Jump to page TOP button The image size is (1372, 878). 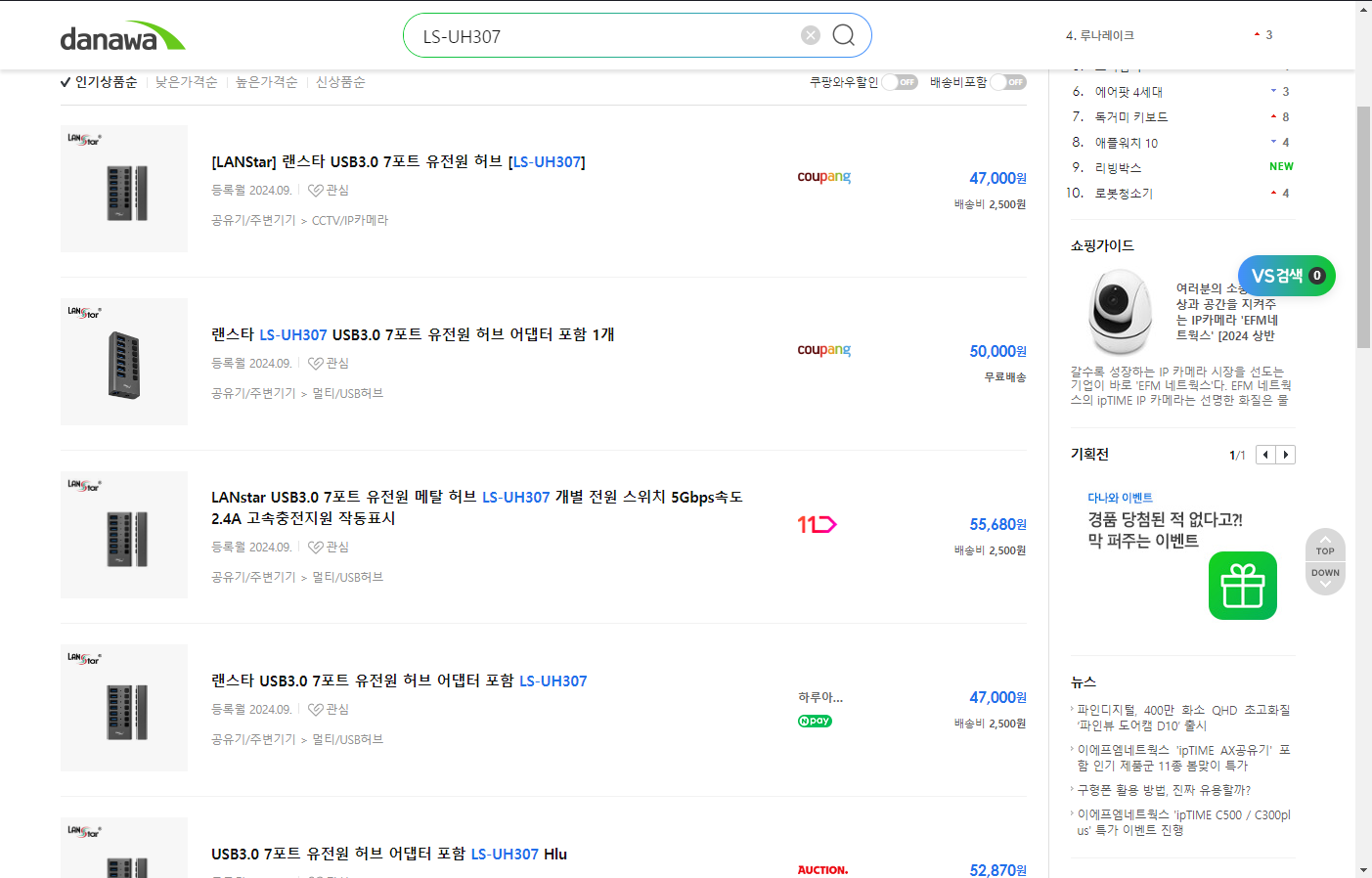(1325, 546)
